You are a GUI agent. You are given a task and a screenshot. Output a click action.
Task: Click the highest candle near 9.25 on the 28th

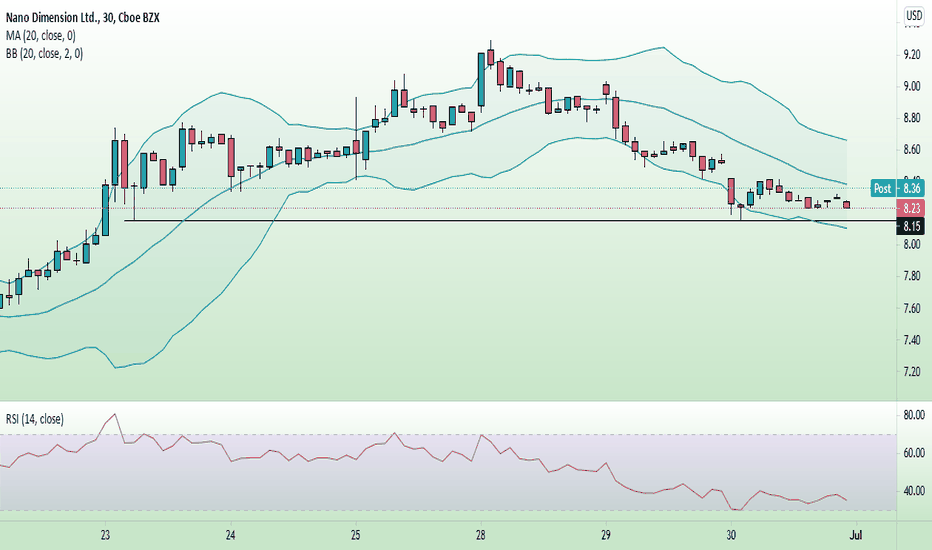coord(490,56)
